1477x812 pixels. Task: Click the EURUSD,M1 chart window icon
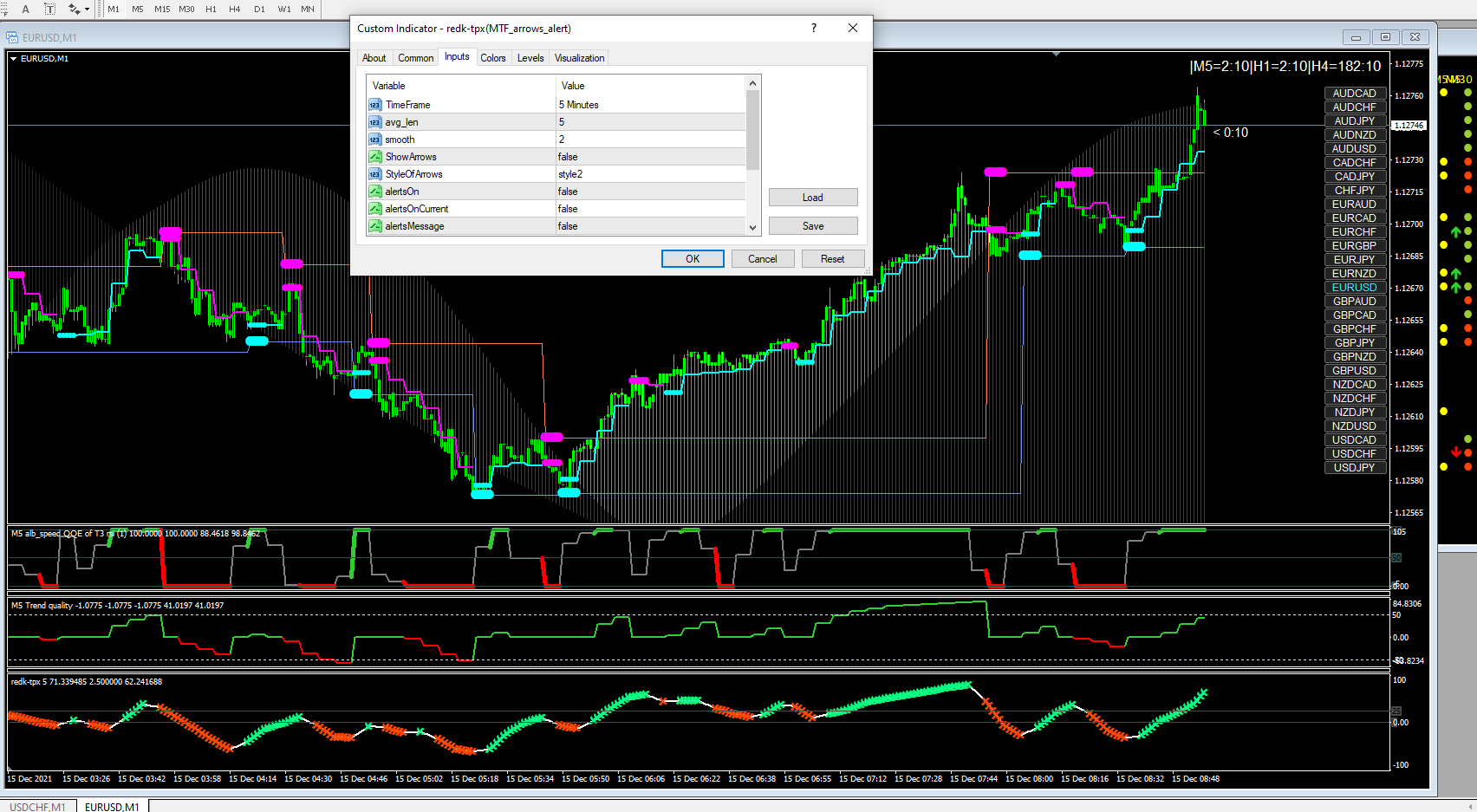[x=12, y=37]
